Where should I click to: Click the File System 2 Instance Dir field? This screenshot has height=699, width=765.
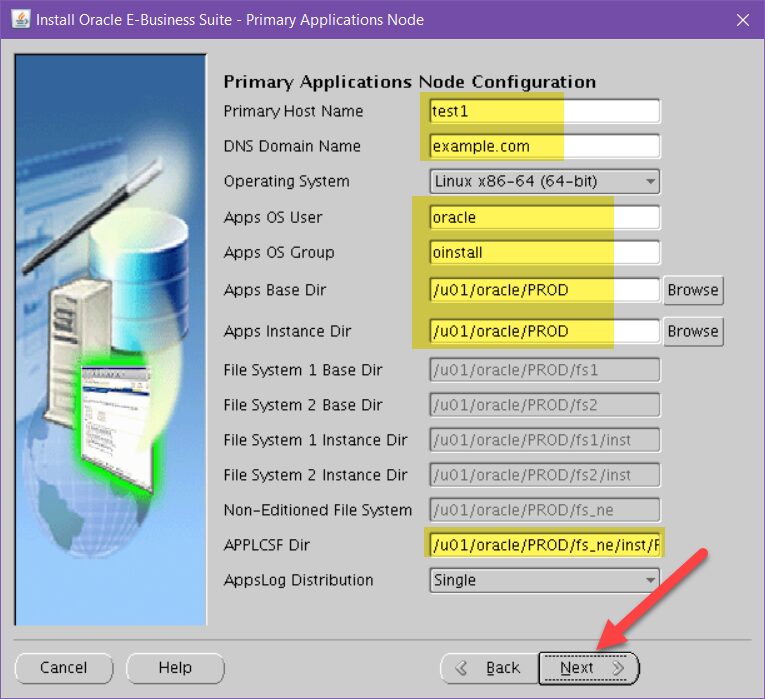[544, 476]
